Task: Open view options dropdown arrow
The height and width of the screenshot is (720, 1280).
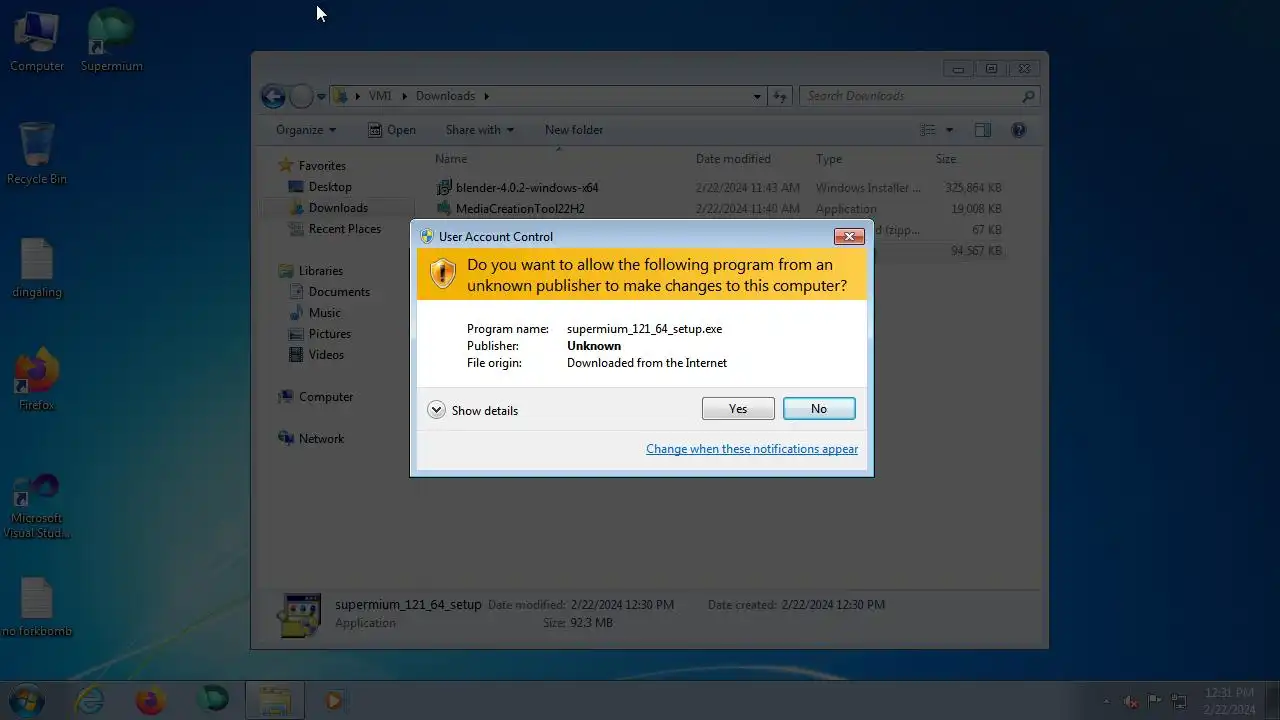Action: 949,130
